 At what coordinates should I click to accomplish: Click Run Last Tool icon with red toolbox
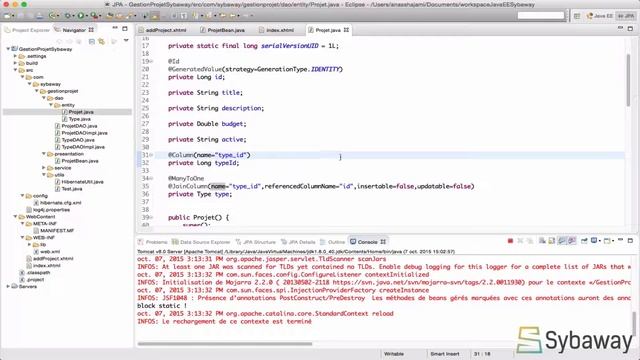click(x=94, y=16)
